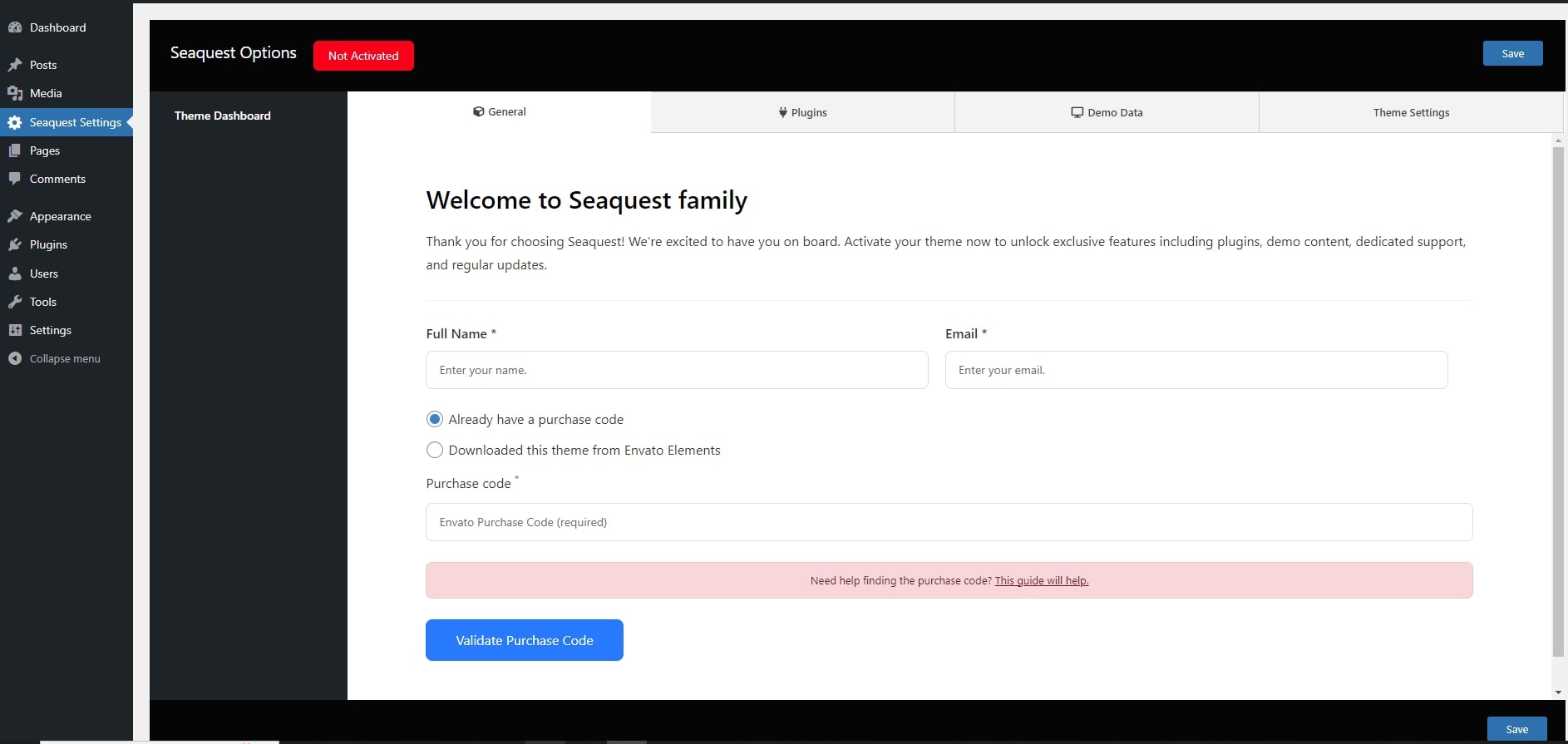Click the Not Activated status badge

363,56
